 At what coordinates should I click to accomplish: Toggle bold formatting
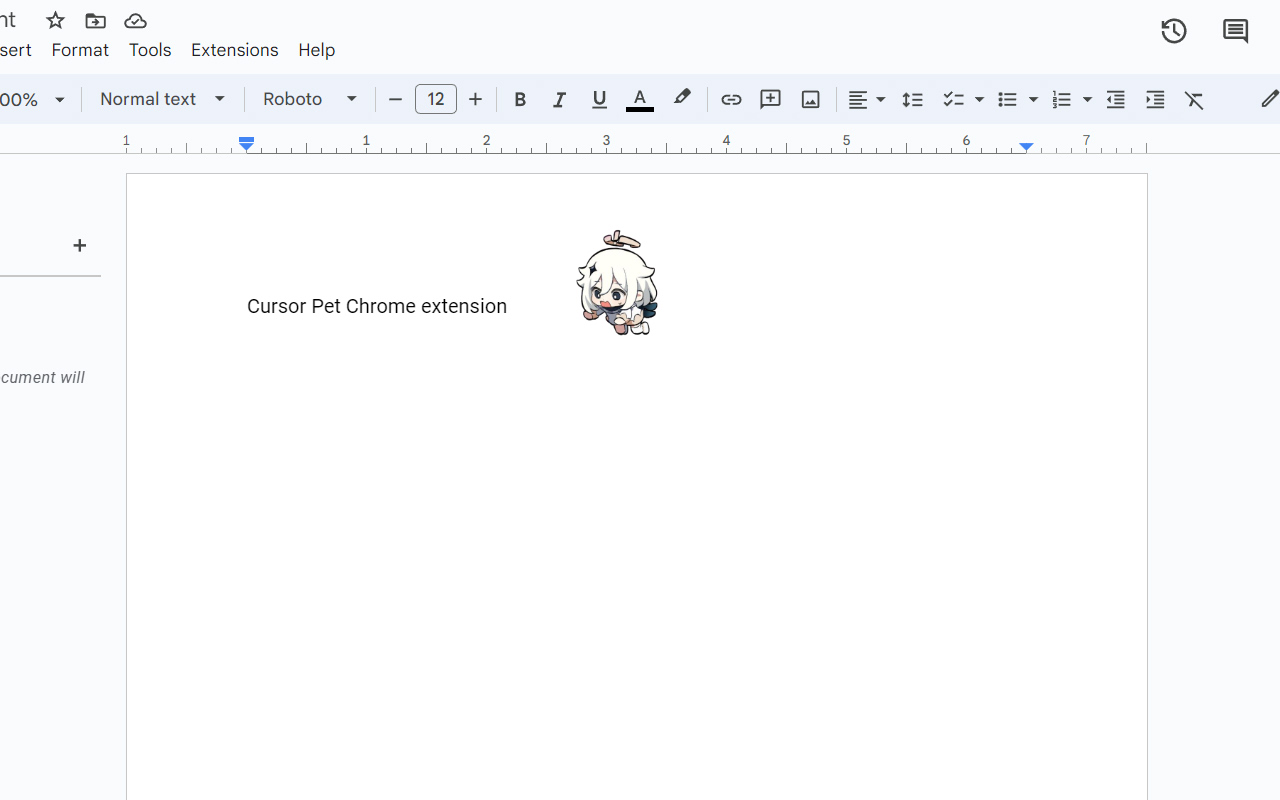pyautogui.click(x=520, y=99)
